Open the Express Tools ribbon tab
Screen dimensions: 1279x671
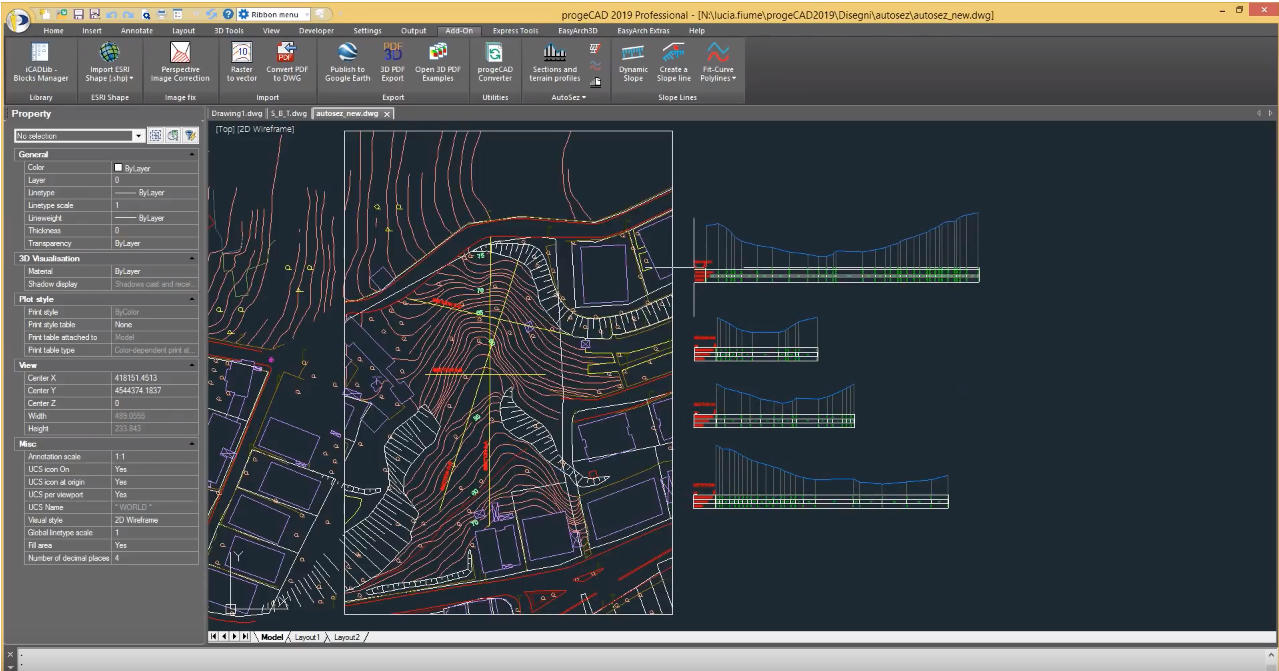[x=515, y=31]
